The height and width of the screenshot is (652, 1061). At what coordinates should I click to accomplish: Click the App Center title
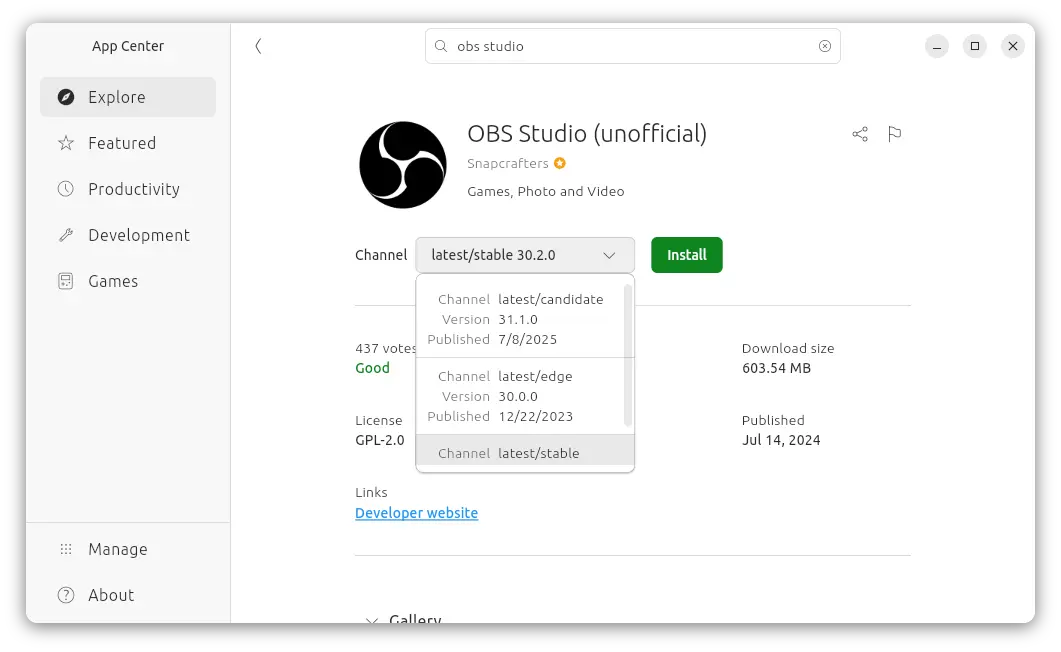pos(128,46)
